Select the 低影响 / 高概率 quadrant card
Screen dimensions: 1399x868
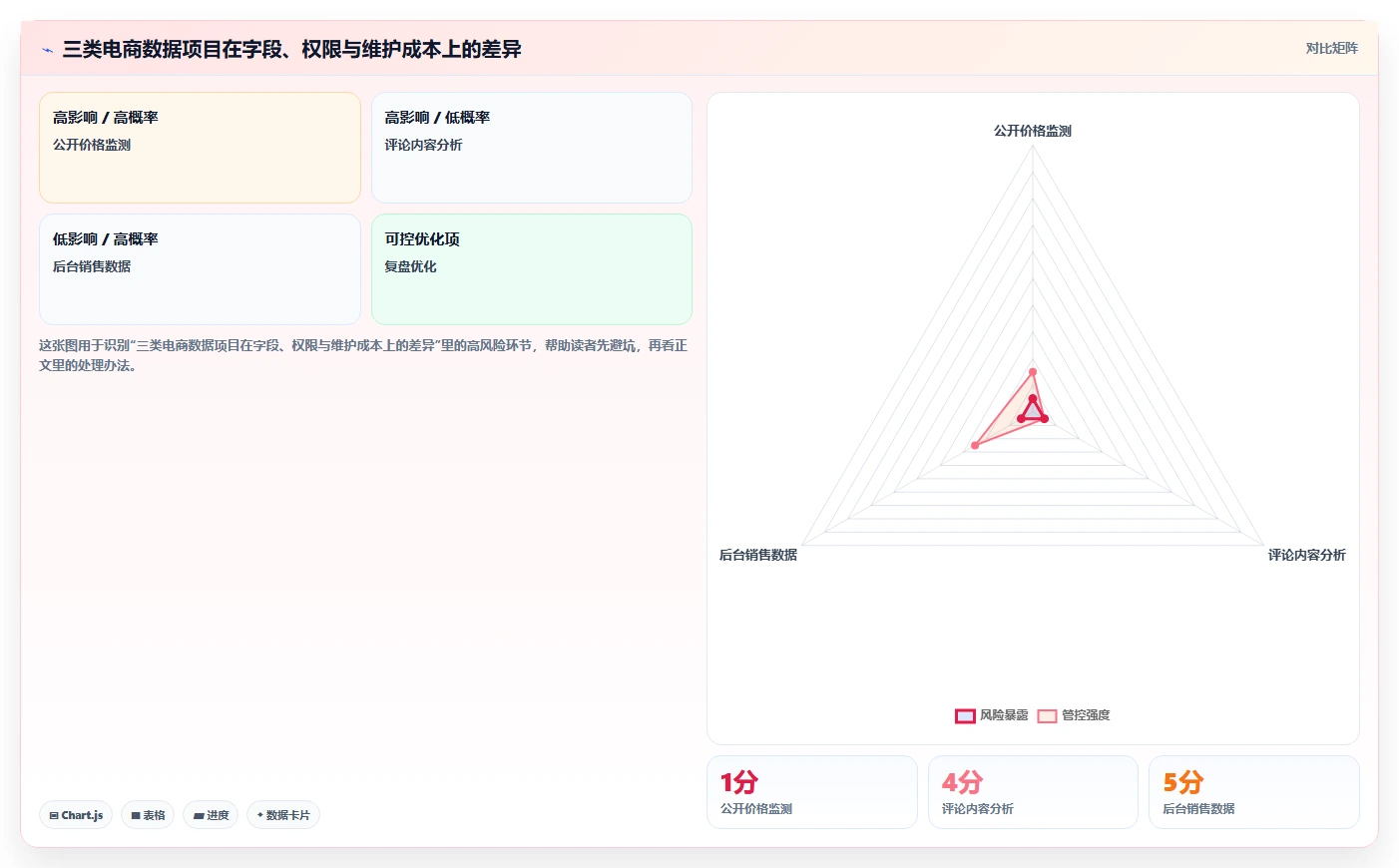pos(200,269)
